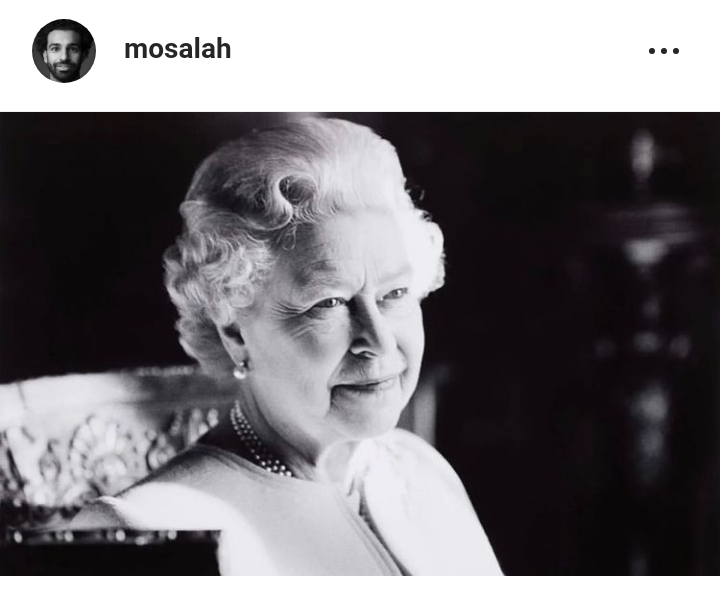Go to mosalah's profile page
Screen dimensions: 720x596
177,49
